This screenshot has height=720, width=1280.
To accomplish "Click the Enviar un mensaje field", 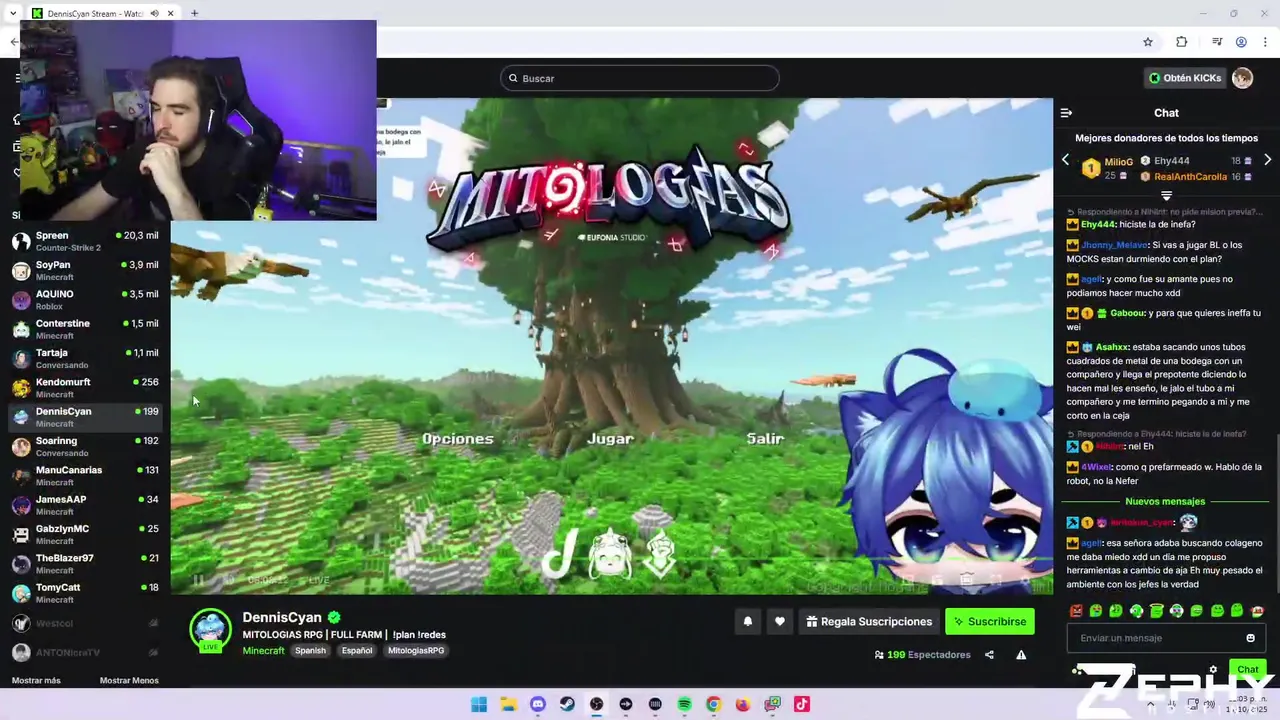I will [x=1166, y=638].
